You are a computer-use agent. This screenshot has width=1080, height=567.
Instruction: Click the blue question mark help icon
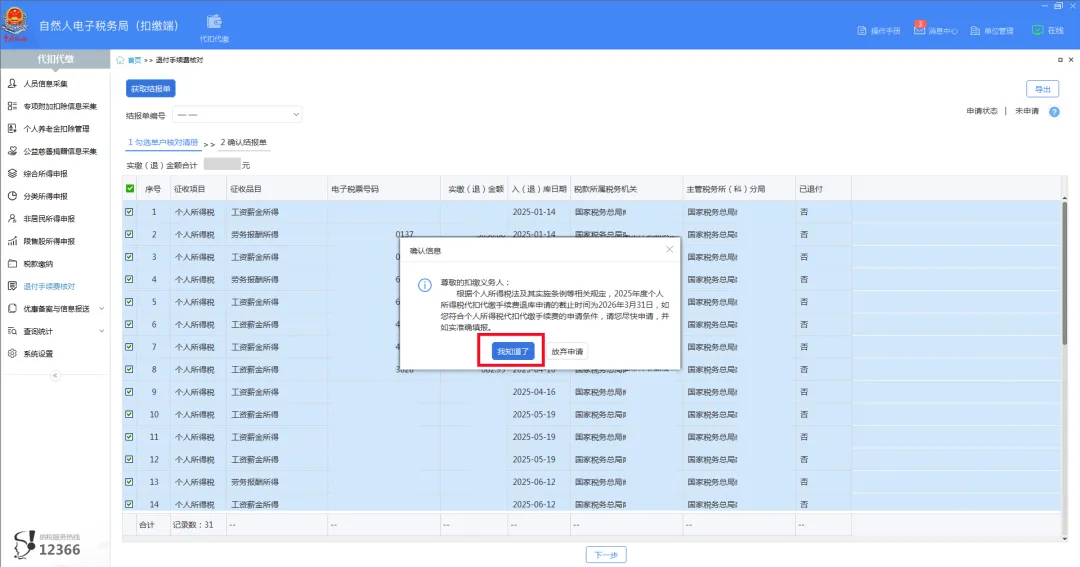(1054, 111)
